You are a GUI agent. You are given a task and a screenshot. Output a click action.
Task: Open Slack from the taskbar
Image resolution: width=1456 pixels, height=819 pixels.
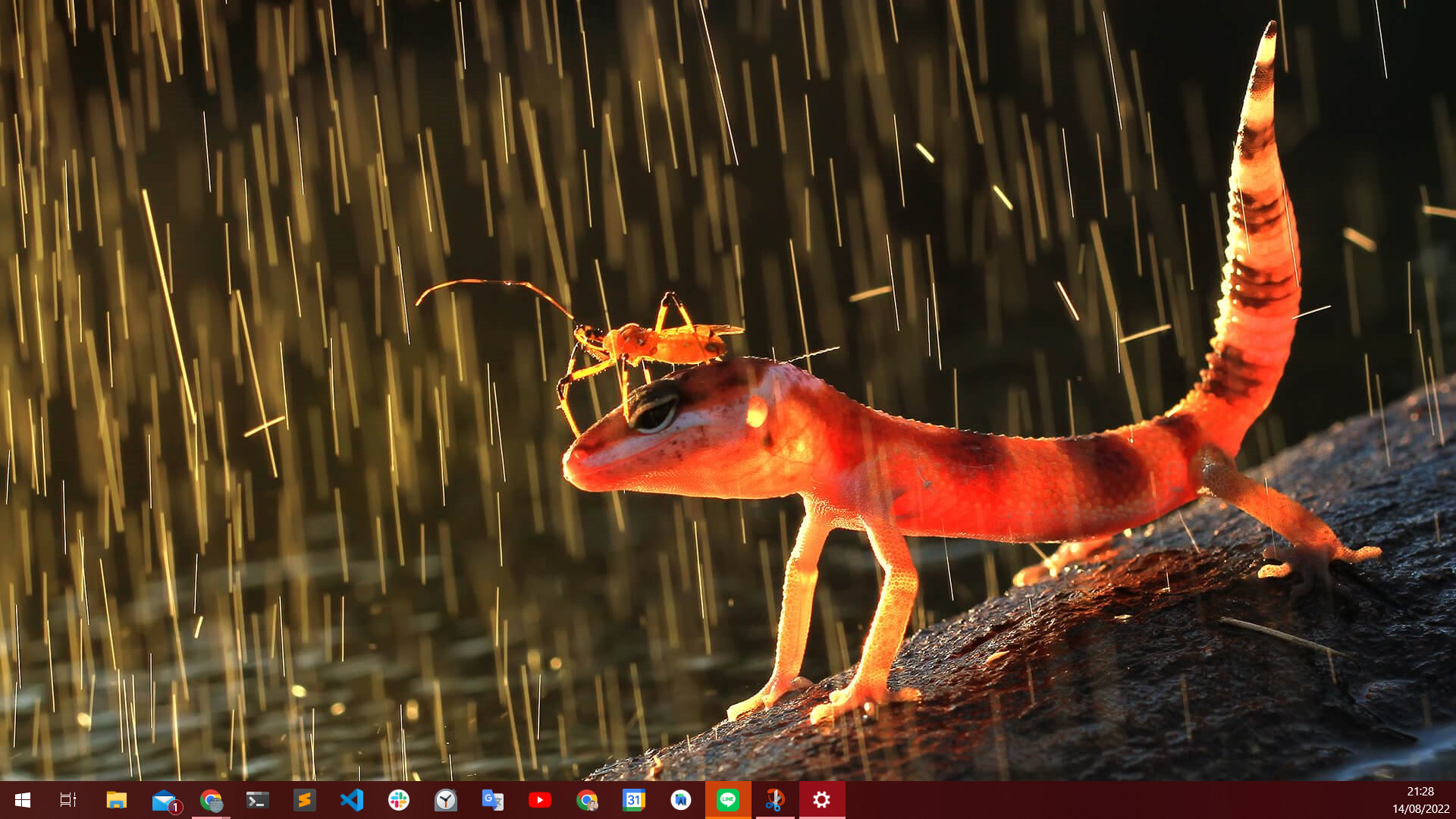(x=399, y=800)
